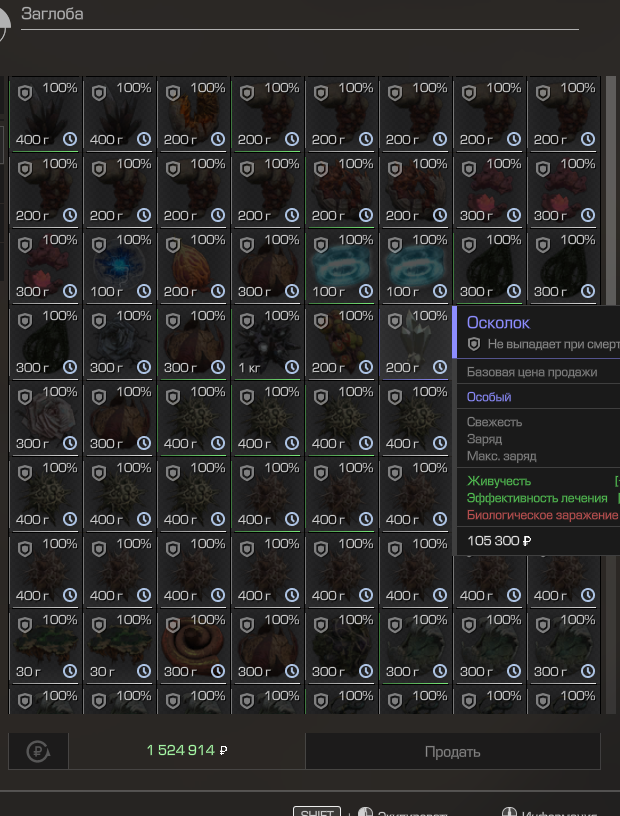This screenshot has height=816, width=620.
Task: Select the 1 кг black spiky artifact
Action: tap(268, 342)
